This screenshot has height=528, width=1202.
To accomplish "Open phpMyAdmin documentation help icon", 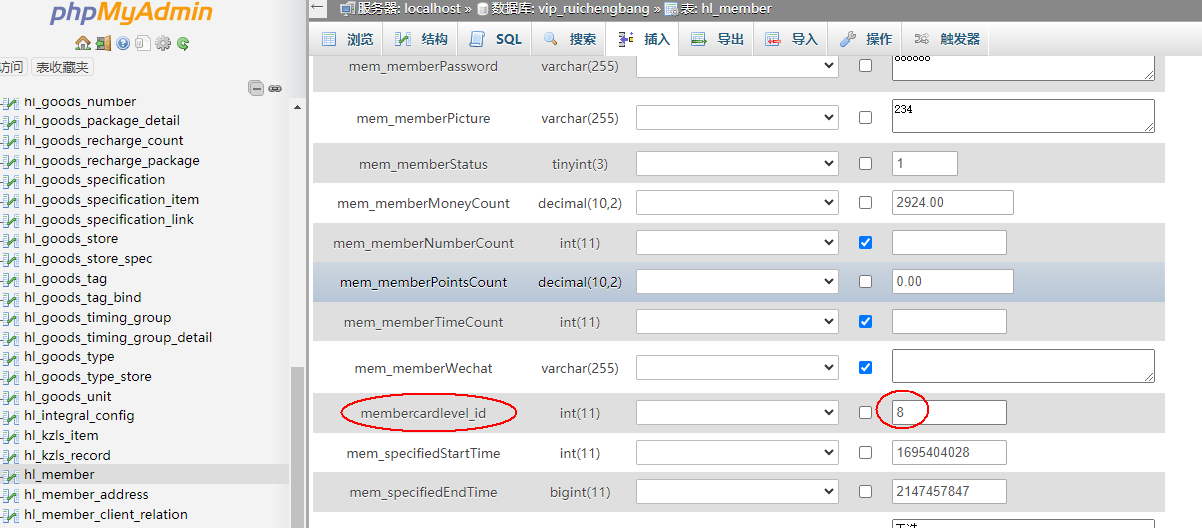I will click(x=123, y=43).
